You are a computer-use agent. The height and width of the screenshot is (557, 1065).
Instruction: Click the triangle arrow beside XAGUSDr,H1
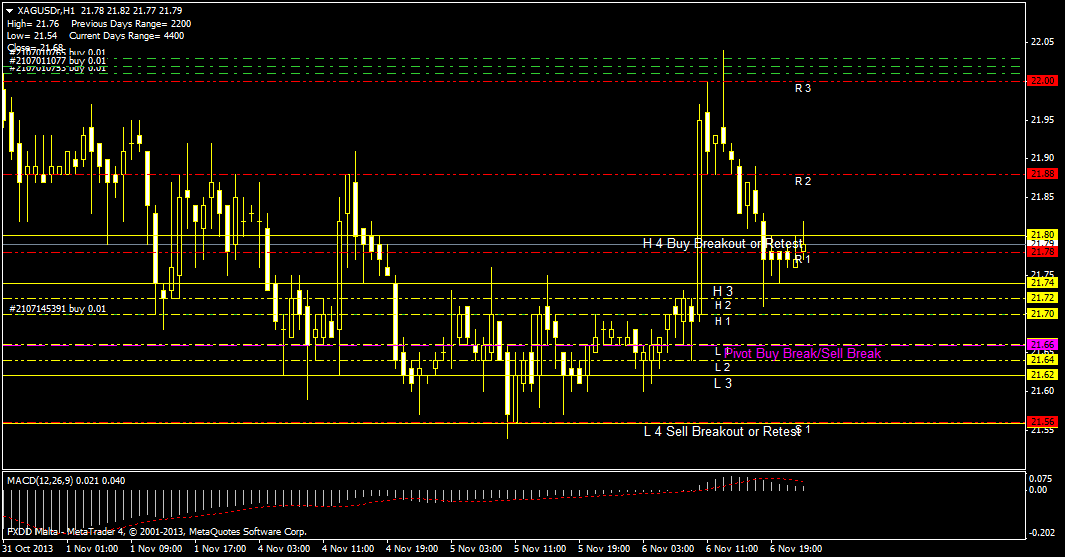[x=10, y=11]
